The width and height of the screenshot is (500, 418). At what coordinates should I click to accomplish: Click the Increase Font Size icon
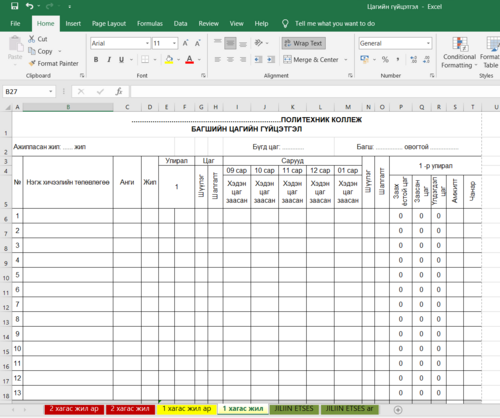click(186, 43)
